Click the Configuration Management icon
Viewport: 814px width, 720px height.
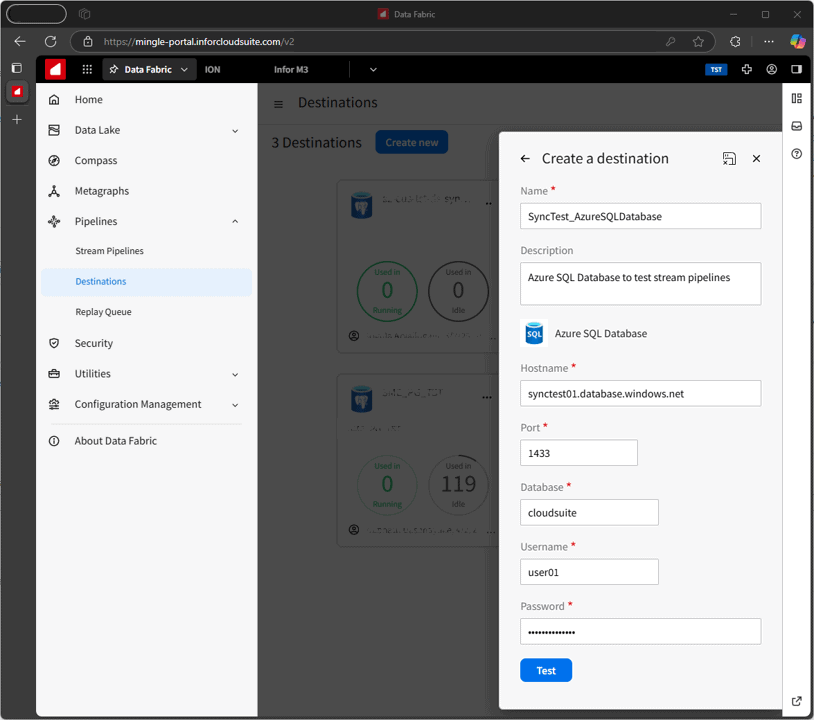pos(54,404)
